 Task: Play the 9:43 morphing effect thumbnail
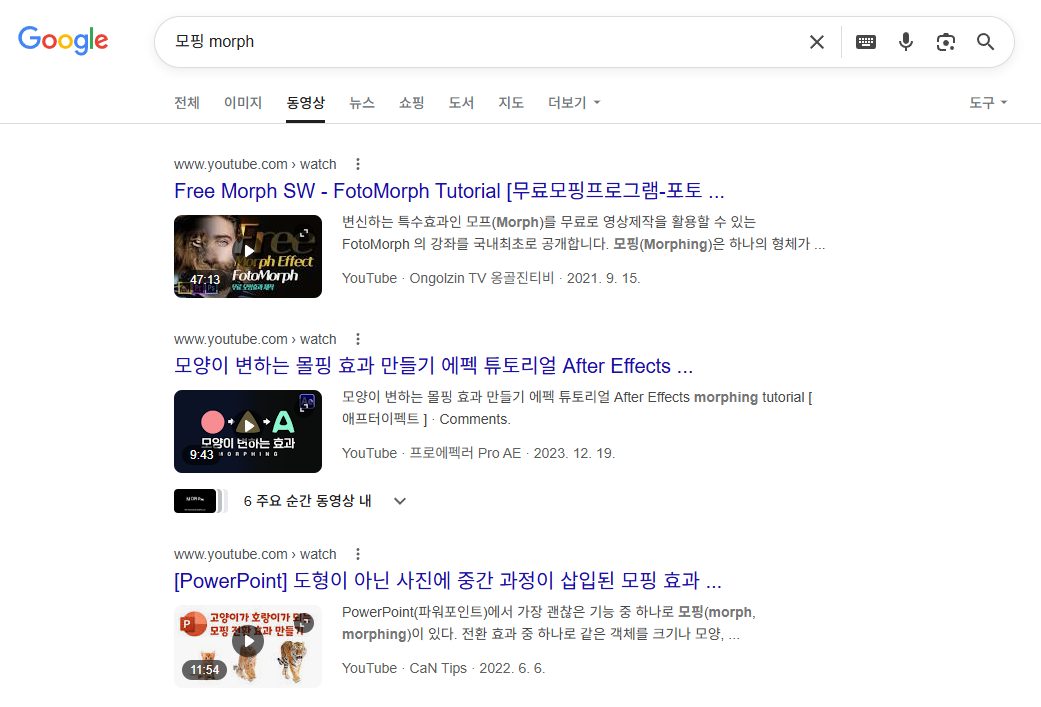248,432
